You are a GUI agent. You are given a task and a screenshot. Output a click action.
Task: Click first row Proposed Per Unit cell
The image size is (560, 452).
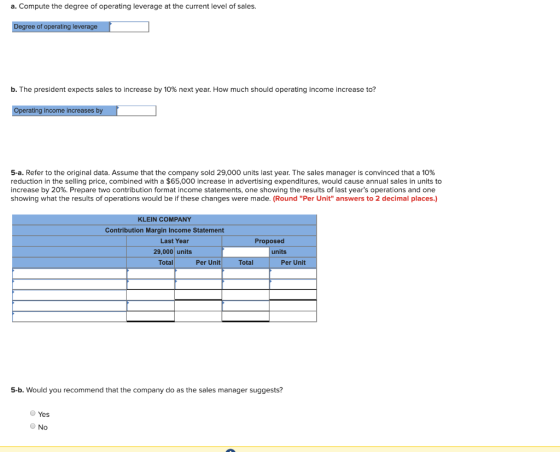click(x=293, y=273)
